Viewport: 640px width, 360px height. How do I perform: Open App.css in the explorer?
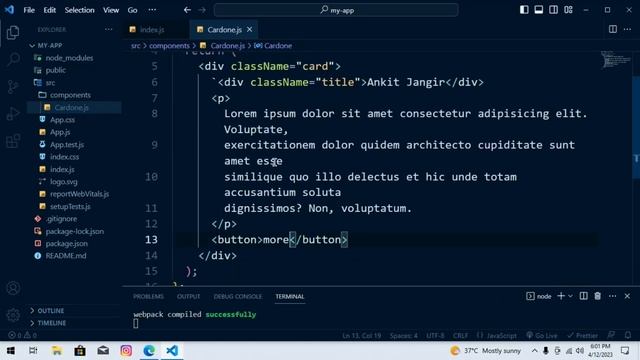coord(62,120)
